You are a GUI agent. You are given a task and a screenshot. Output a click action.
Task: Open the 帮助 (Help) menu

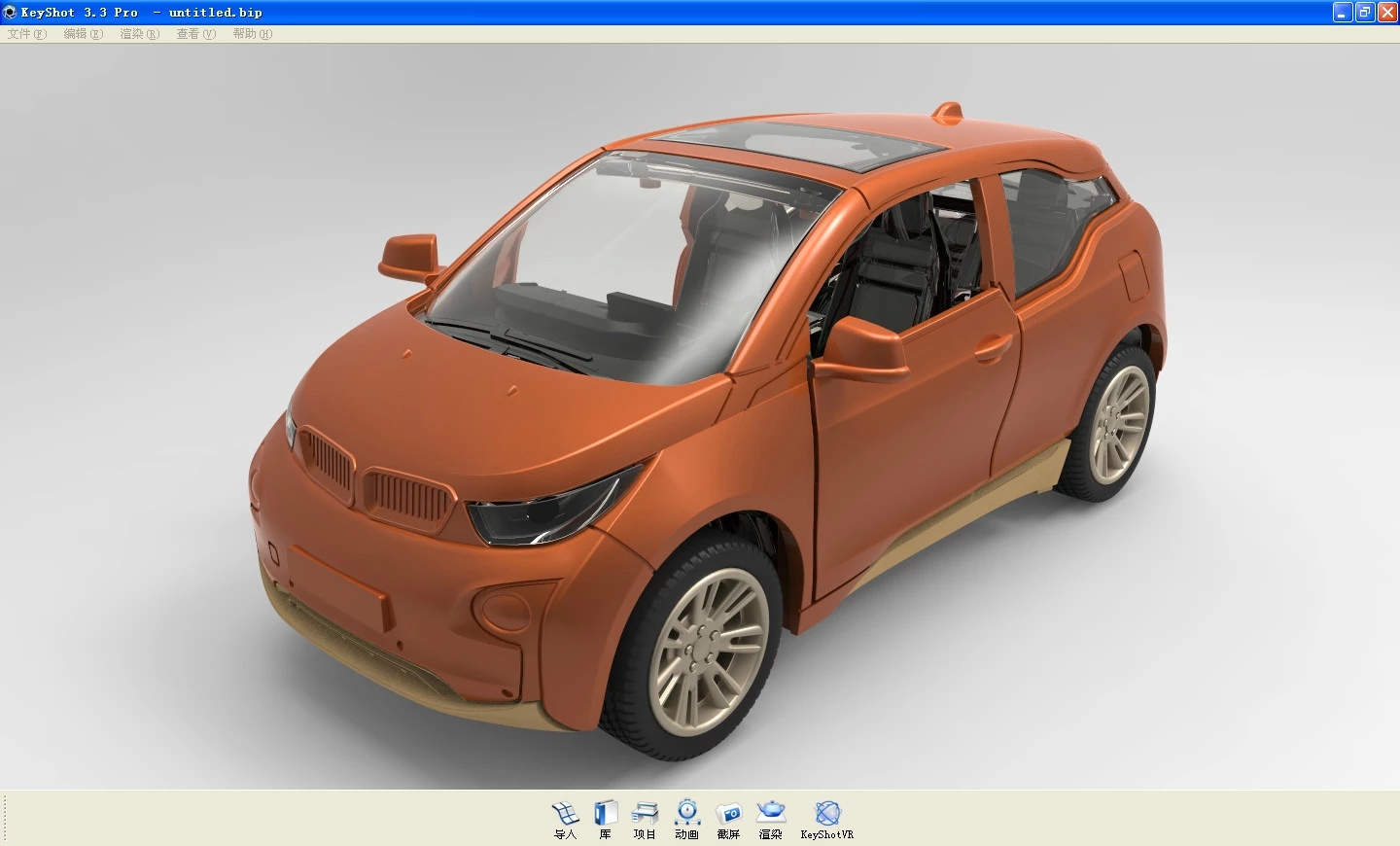[x=252, y=34]
